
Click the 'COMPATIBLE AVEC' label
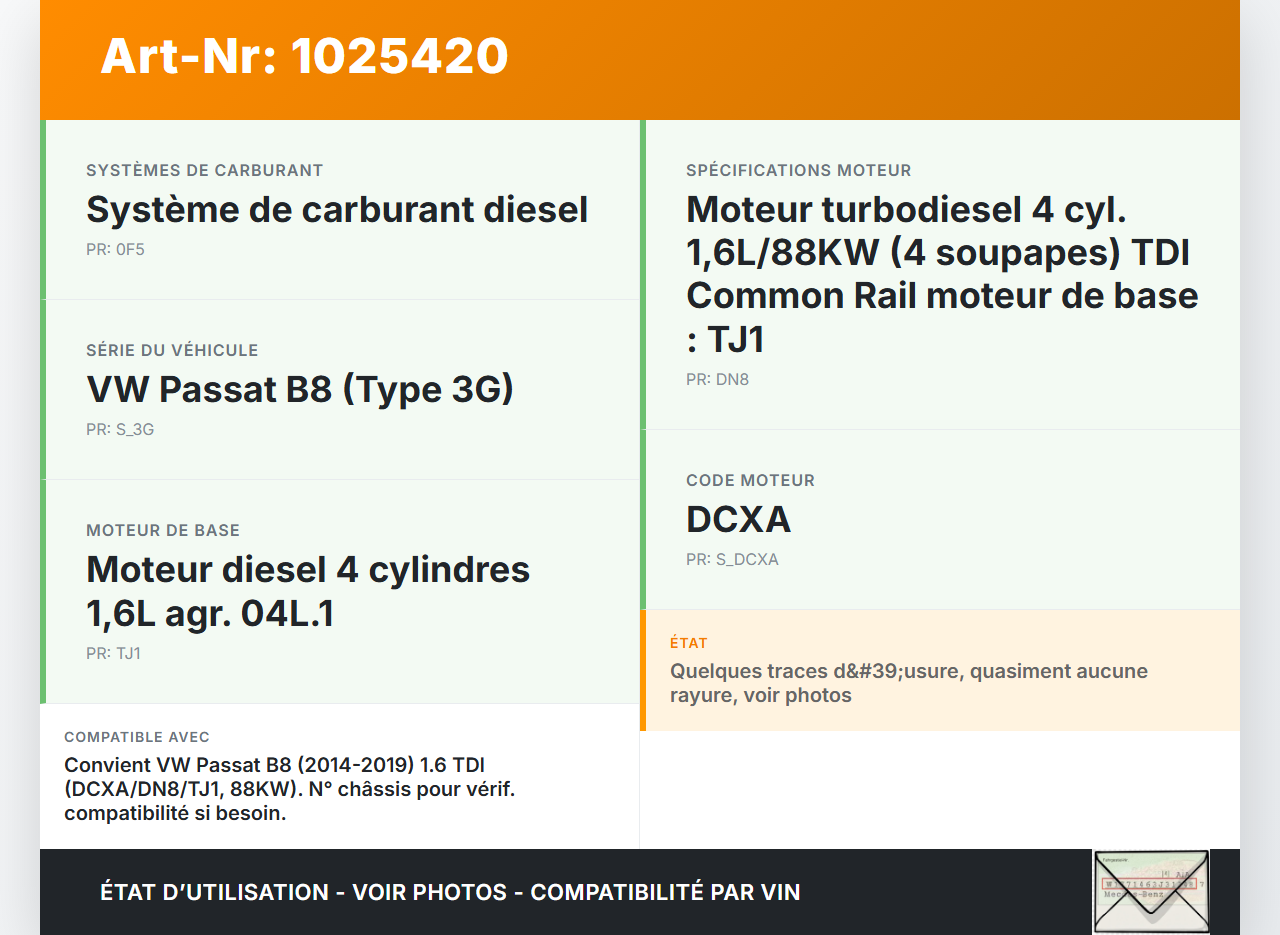(137, 737)
